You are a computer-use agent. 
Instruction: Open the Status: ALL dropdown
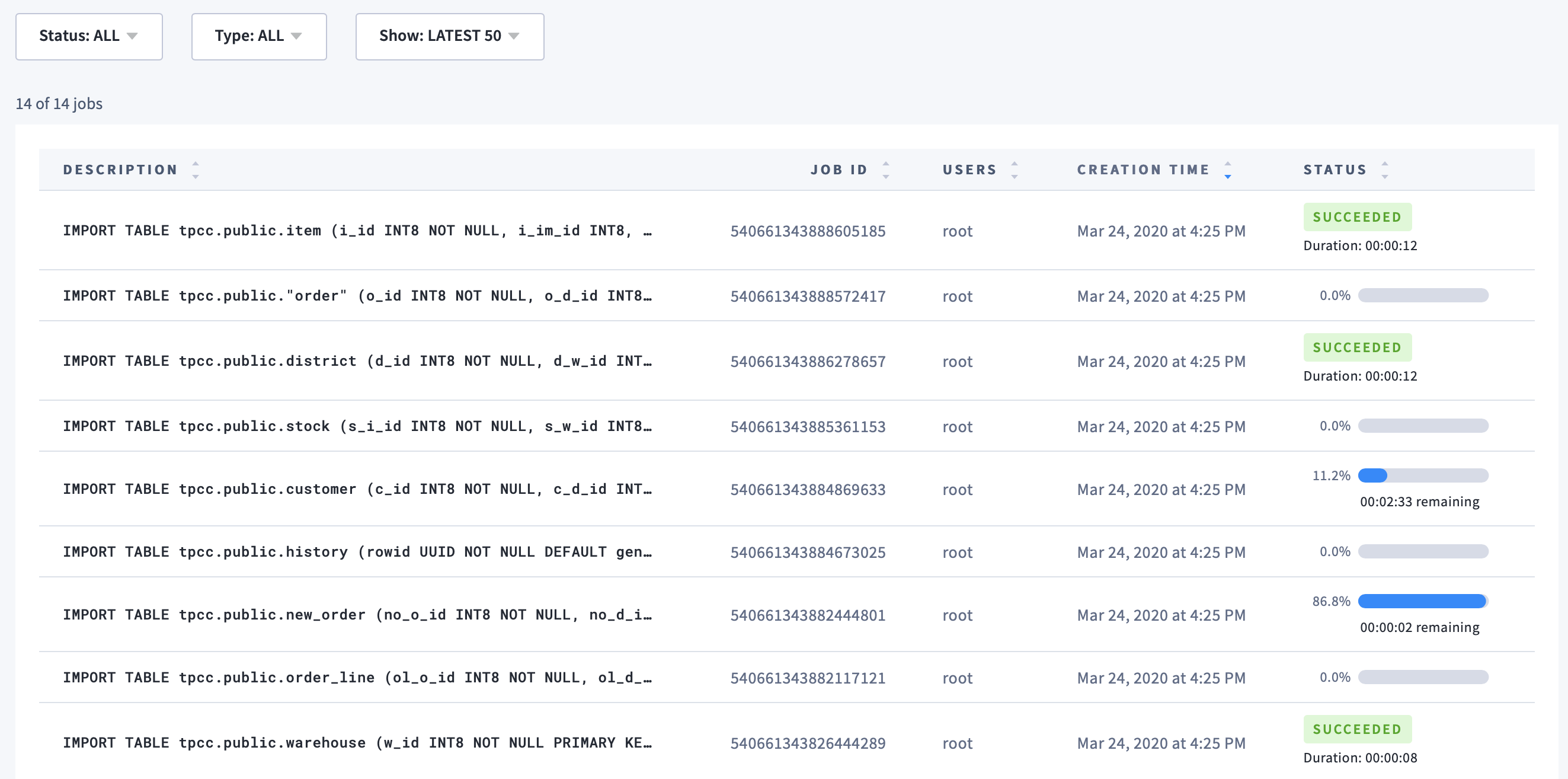(x=89, y=37)
